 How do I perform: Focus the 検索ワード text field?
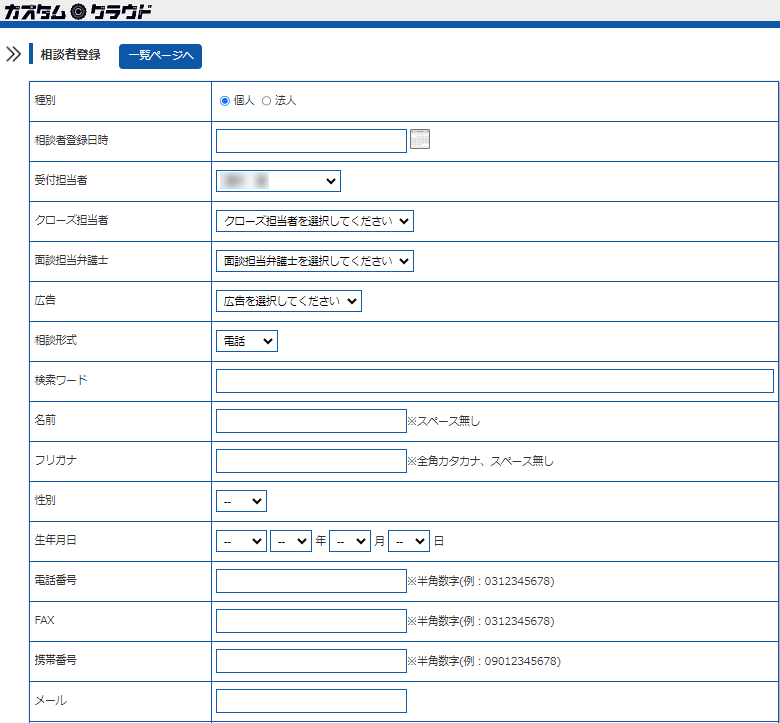494,381
